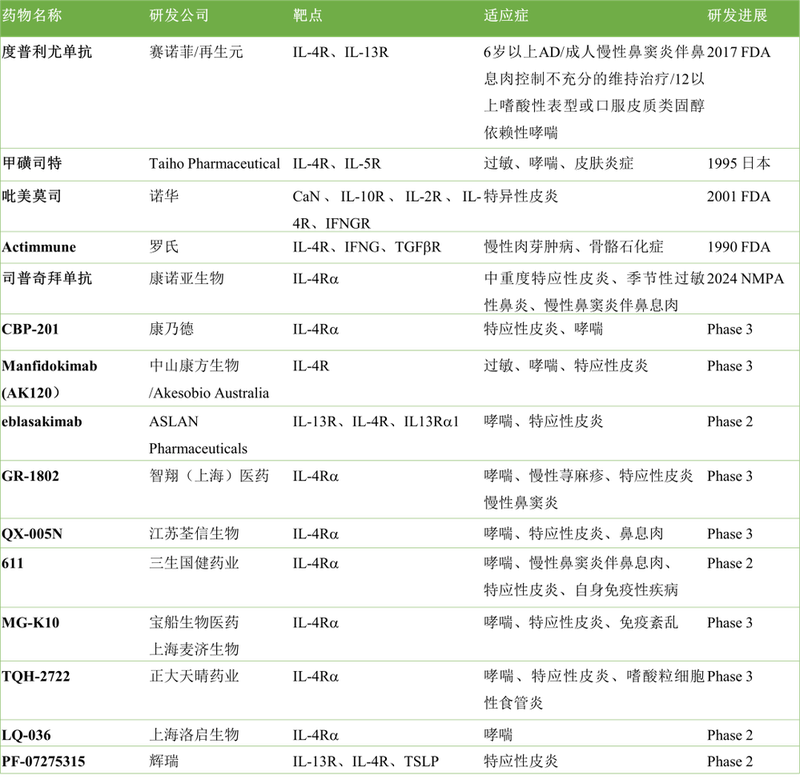Screen dimensions: 800x779
Task: Click the 研发进展 column header
Action: click(x=737, y=16)
